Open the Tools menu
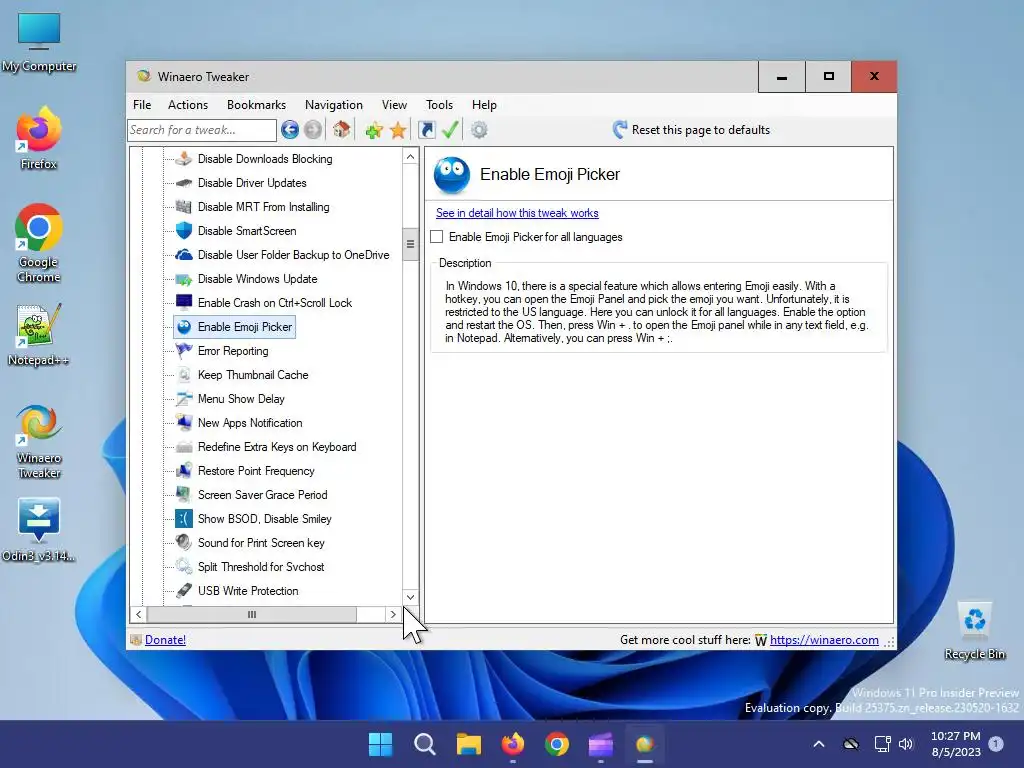 [x=439, y=104]
